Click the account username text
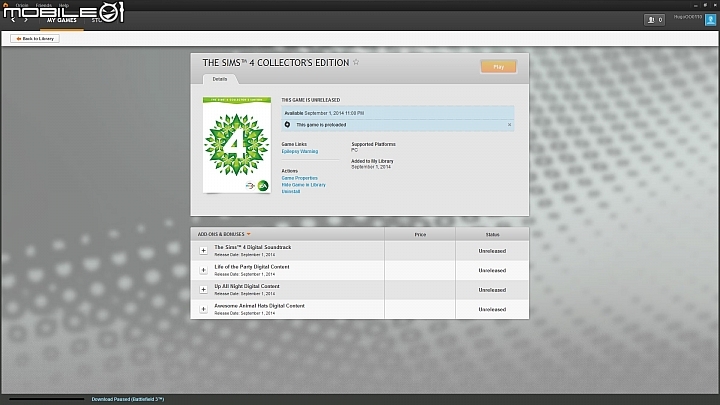The height and width of the screenshot is (405, 720). 687,17
